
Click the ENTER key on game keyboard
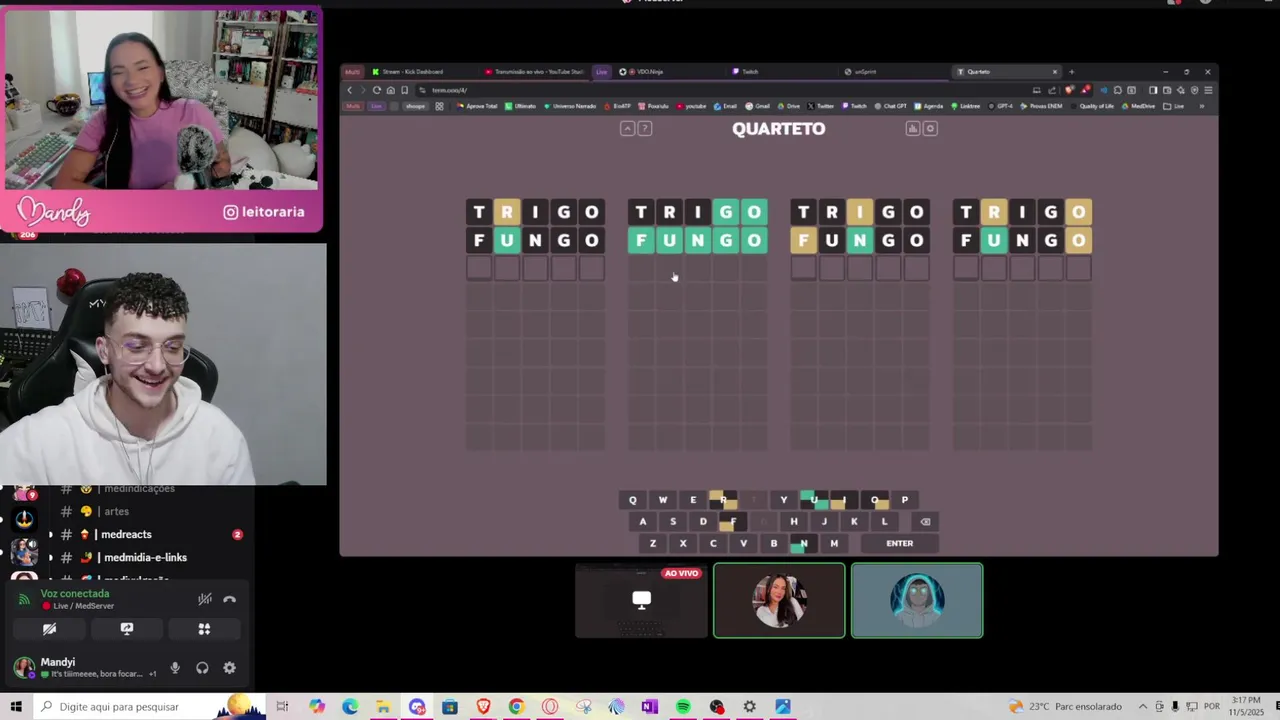[899, 543]
